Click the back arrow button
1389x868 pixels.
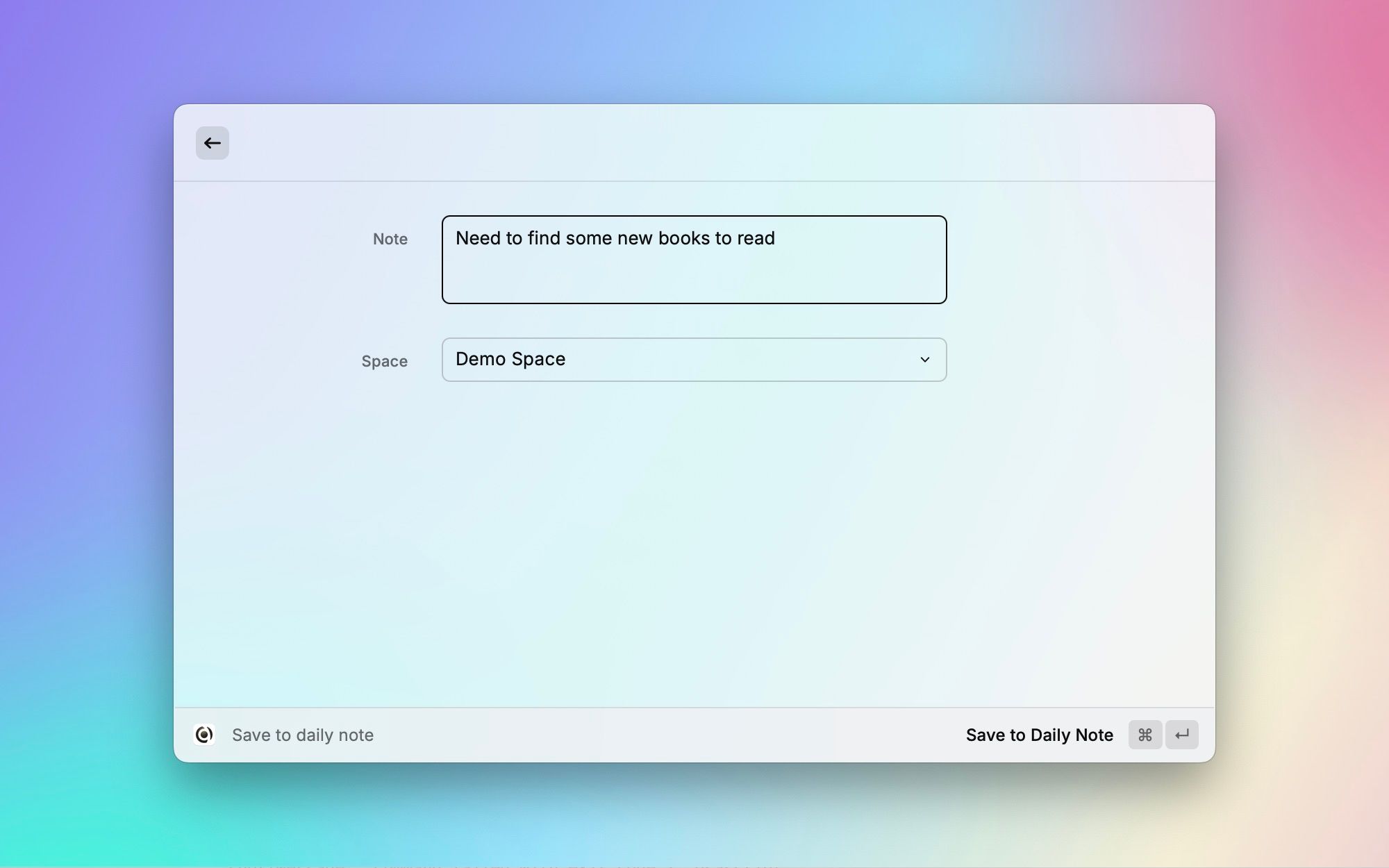pyautogui.click(x=212, y=143)
